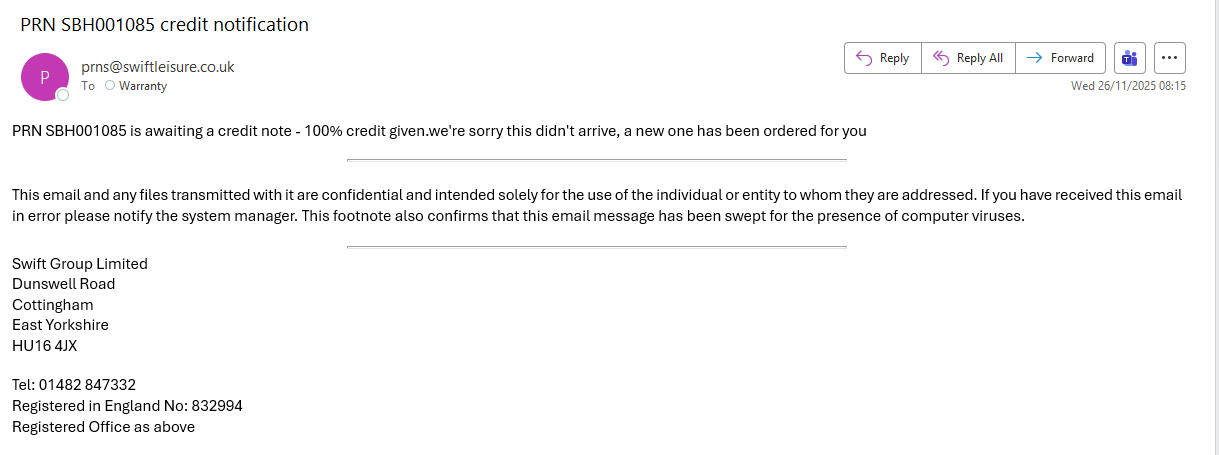Click the Dunswell Road address line
The width and height of the screenshot is (1219, 455).
pyautogui.click(x=63, y=284)
